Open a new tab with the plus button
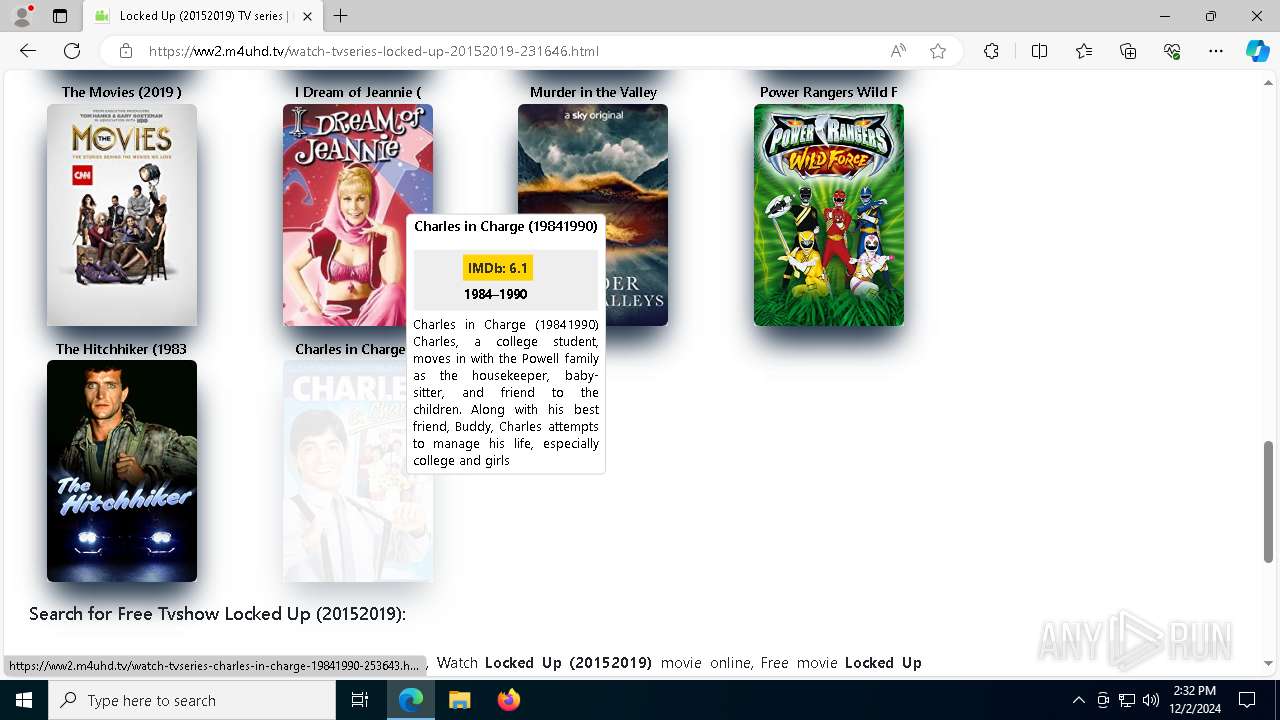 (x=341, y=16)
